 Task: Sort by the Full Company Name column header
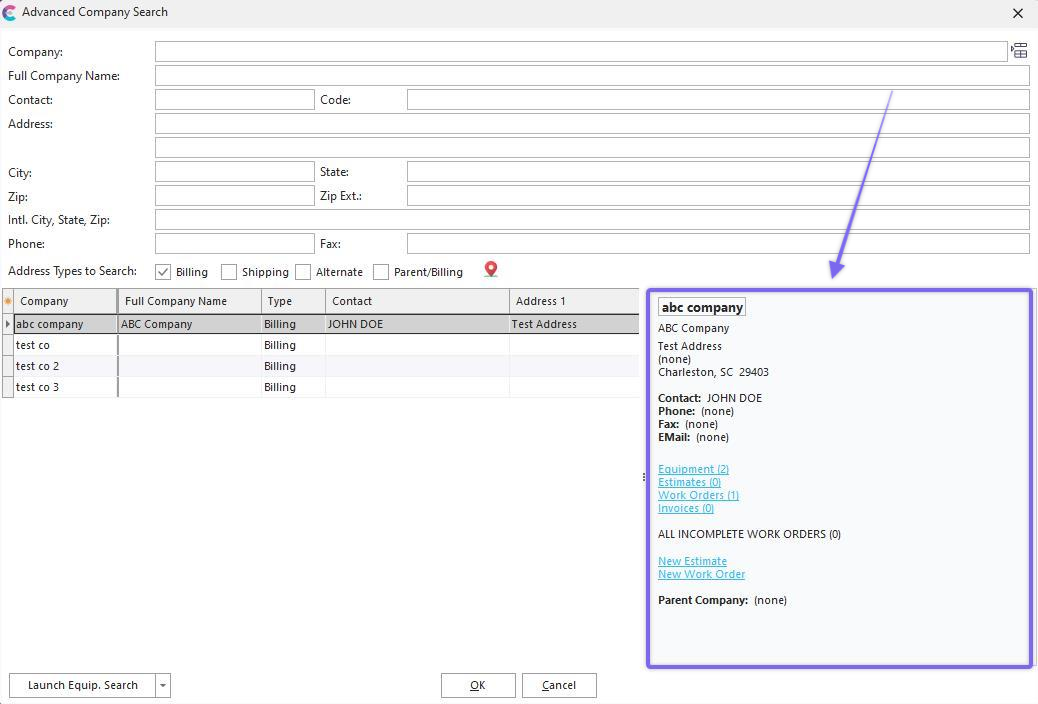(189, 301)
